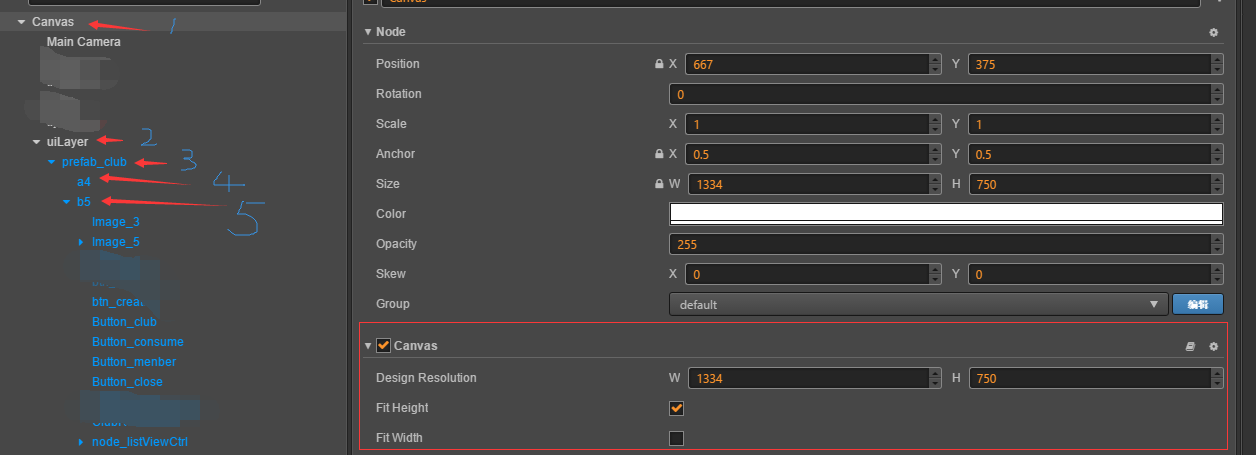
Task: Click the lock icon beside Anchor
Action: (x=658, y=154)
